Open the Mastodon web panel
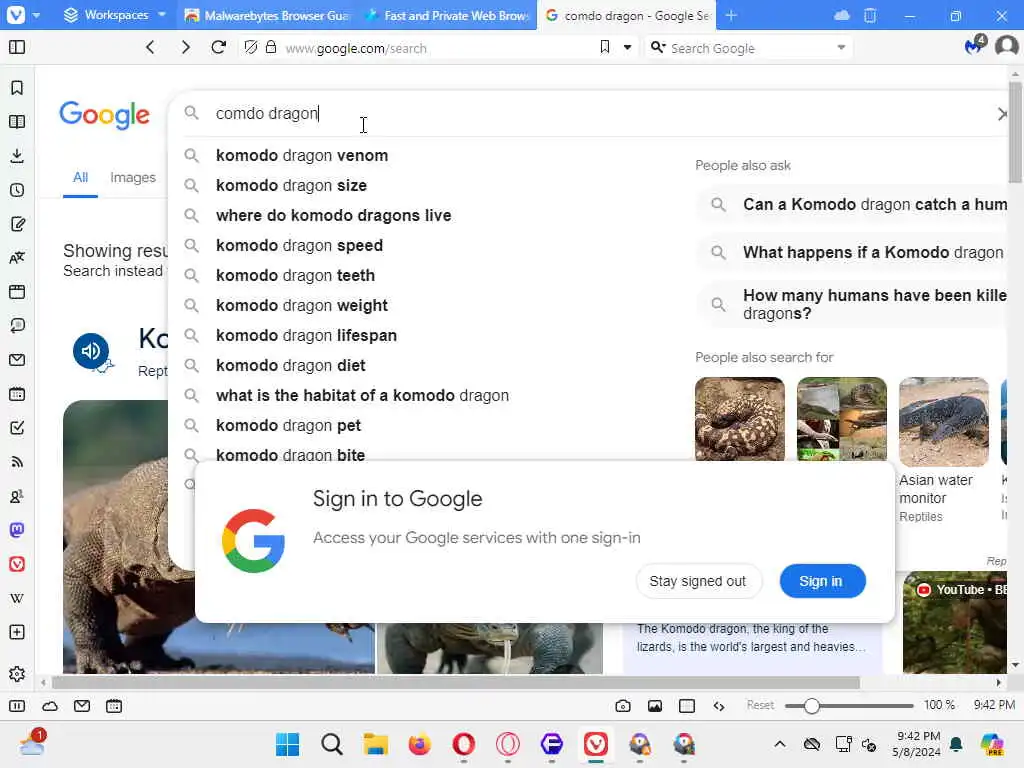The height and width of the screenshot is (768, 1024). pos(17,530)
